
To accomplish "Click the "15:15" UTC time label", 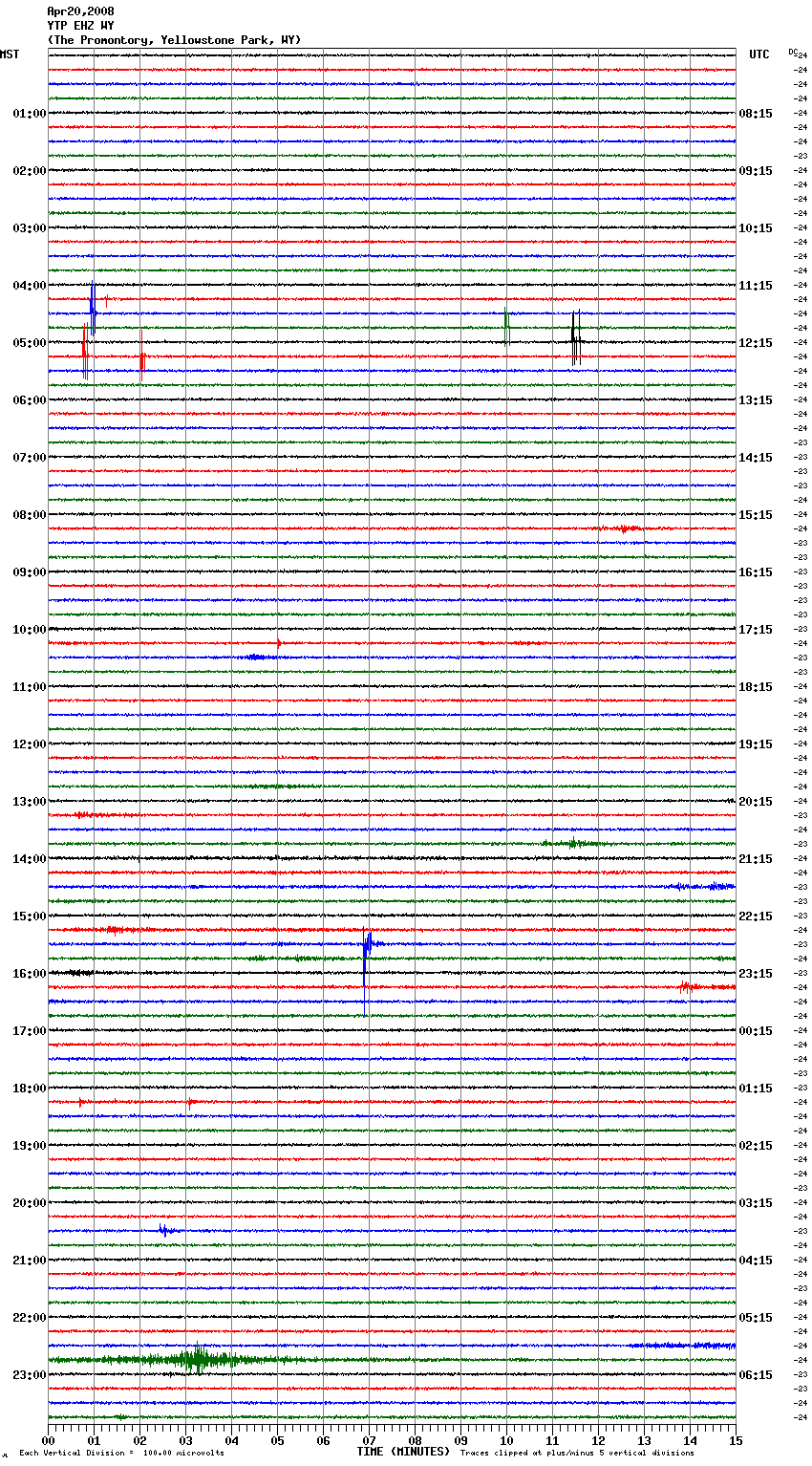I will coord(756,515).
